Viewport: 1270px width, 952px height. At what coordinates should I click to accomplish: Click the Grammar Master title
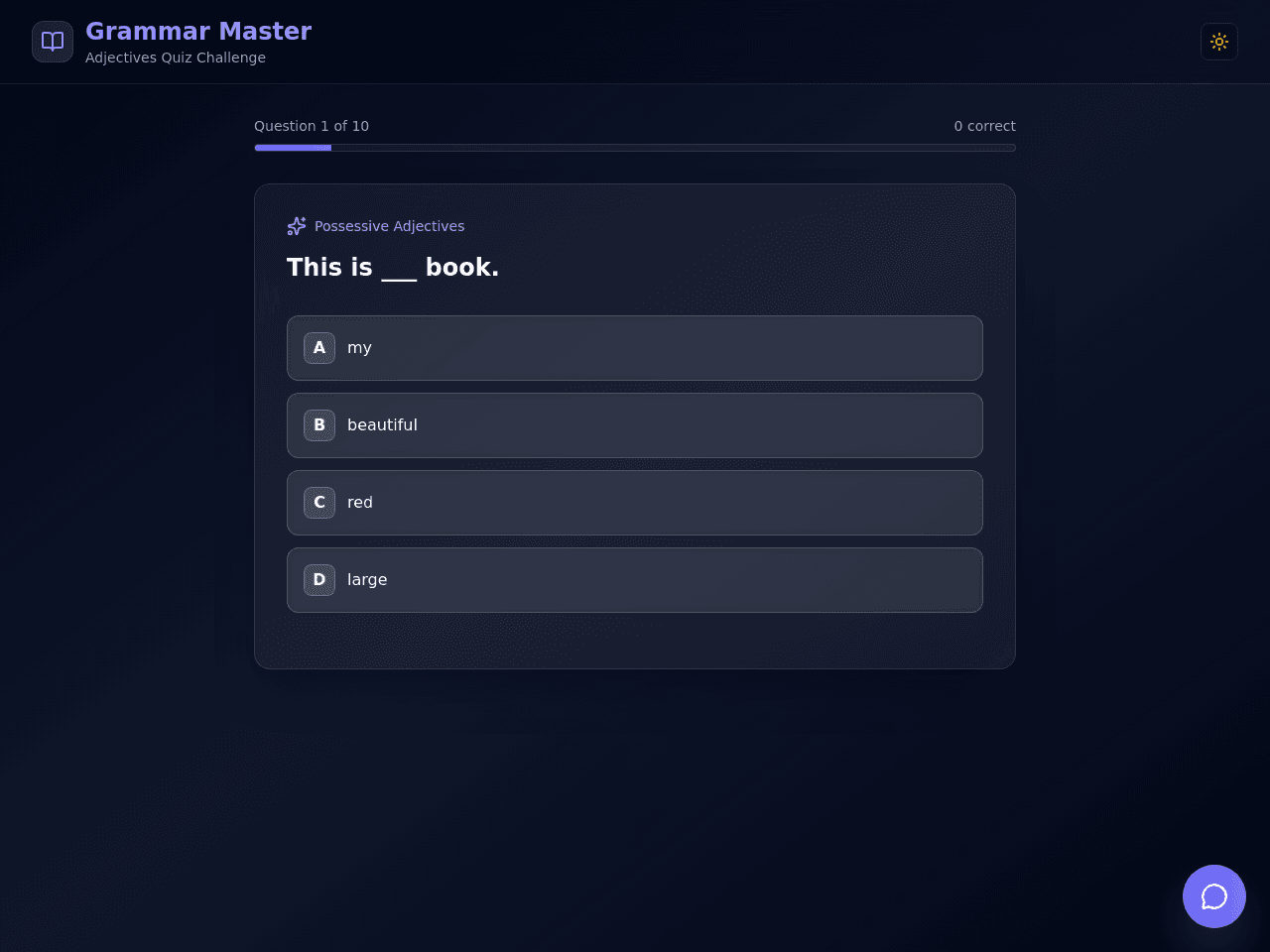(x=198, y=31)
